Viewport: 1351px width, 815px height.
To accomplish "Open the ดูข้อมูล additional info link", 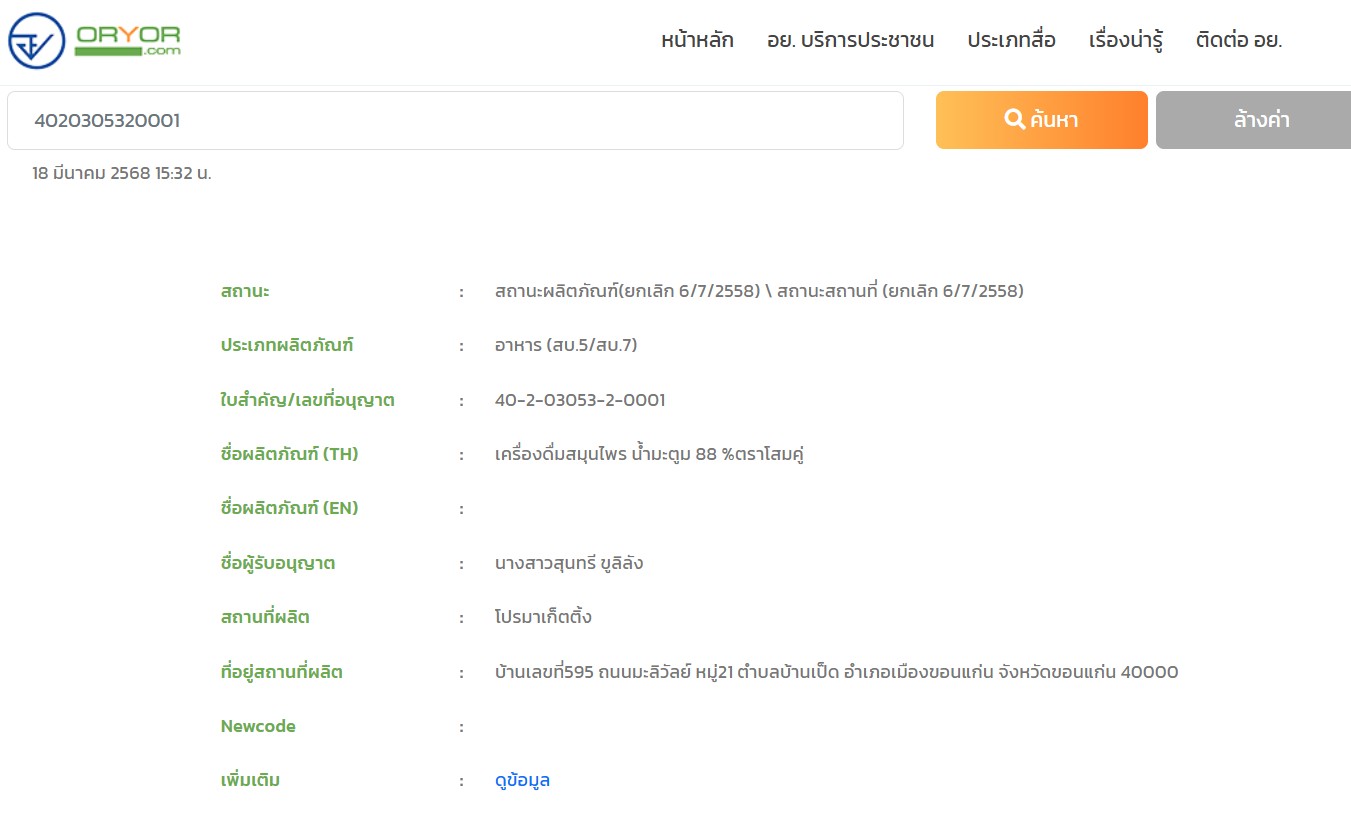I will tap(522, 781).
